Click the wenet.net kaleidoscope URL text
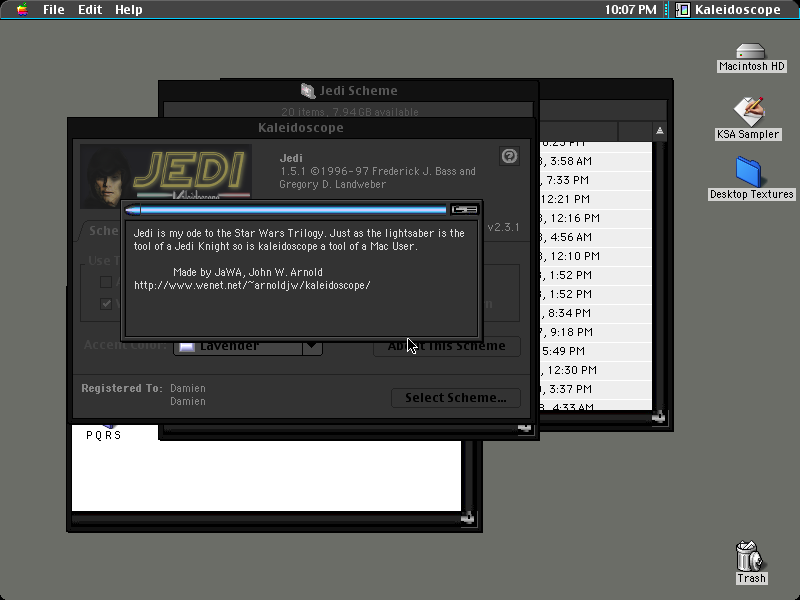The width and height of the screenshot is (800, 600). (253, 286)
